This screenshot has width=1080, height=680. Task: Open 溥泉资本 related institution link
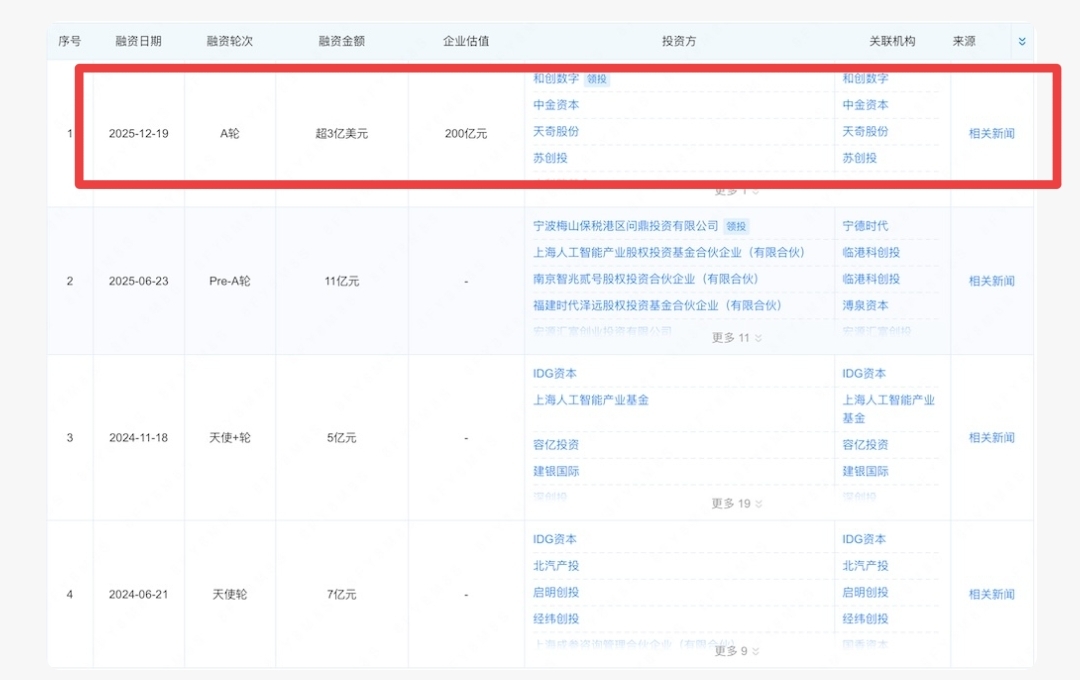point(865,305)
